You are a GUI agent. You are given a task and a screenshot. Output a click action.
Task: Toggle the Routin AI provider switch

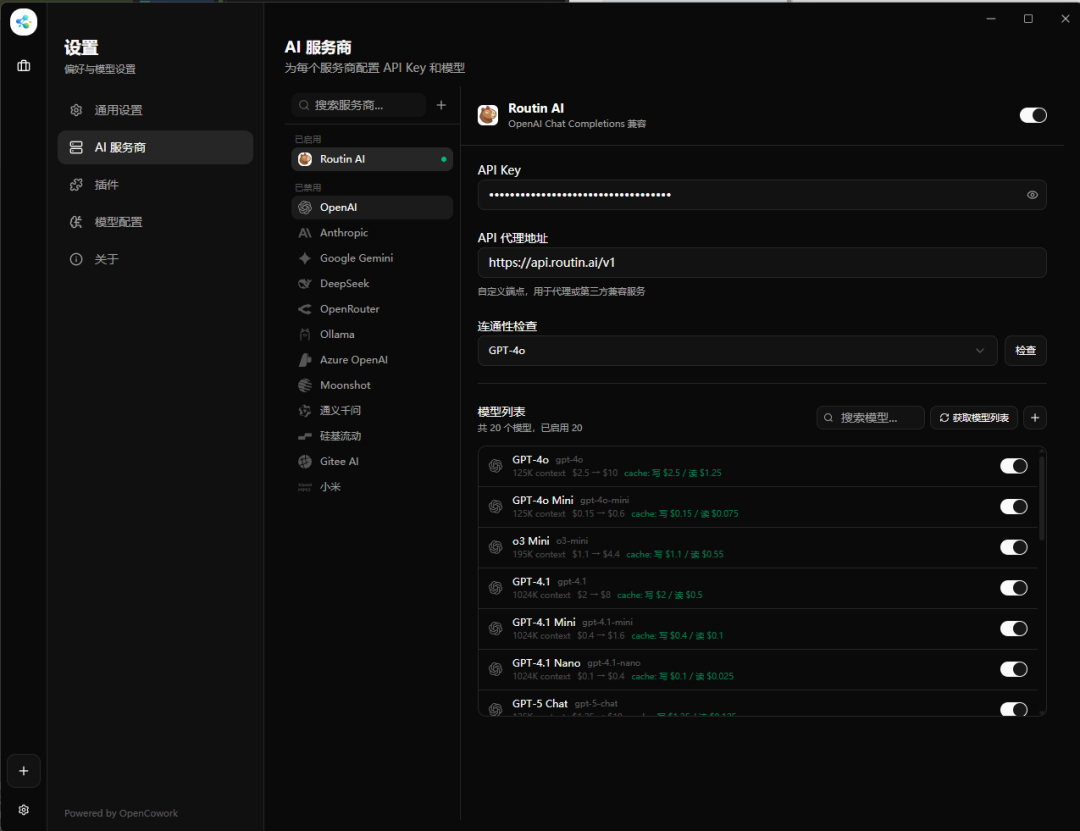click(x=1032, y=115)
